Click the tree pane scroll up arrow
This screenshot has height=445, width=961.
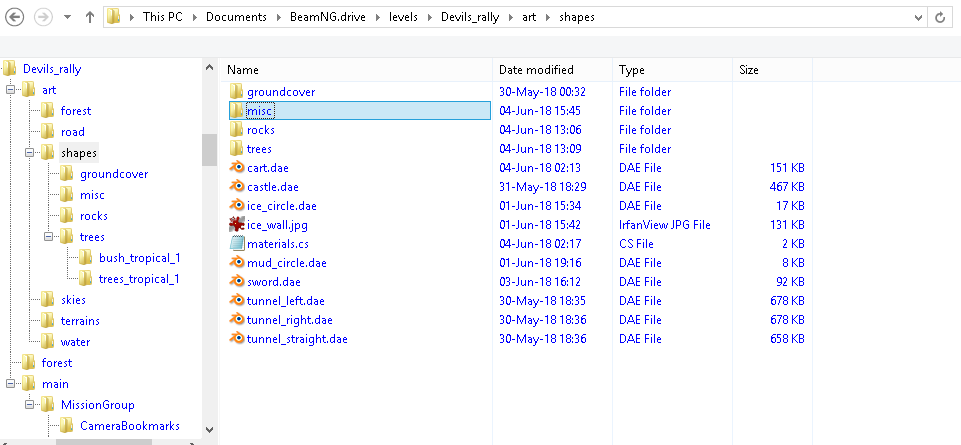pos(210,67)
